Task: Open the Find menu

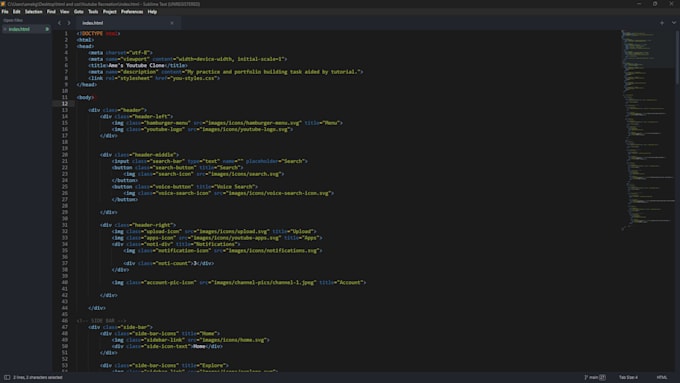Action: point(51,12)
